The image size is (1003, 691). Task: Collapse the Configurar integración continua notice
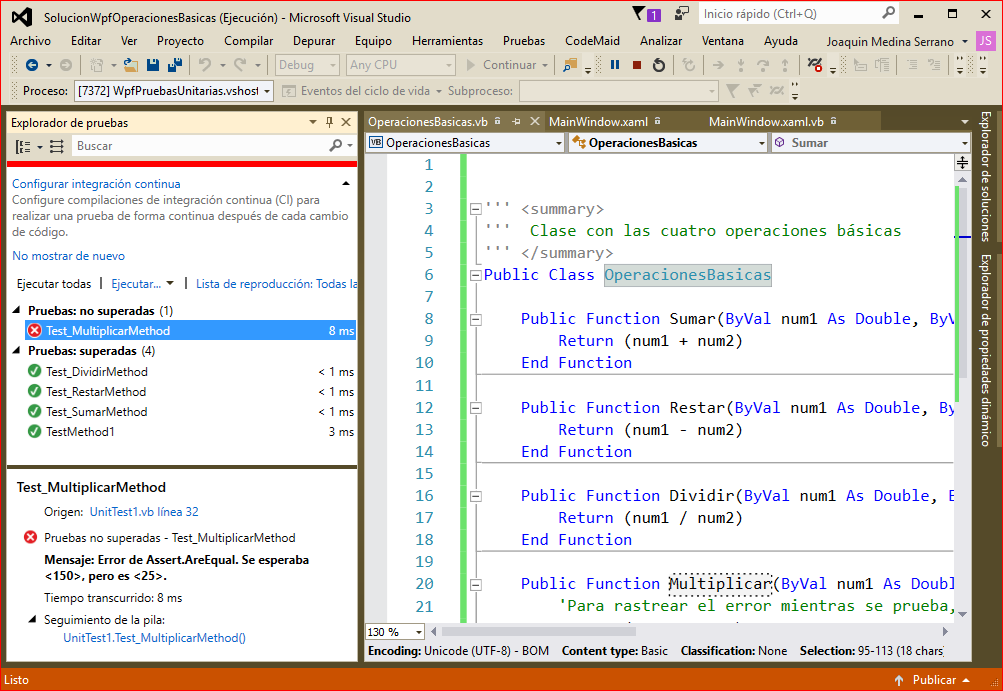tap(345, 184)
